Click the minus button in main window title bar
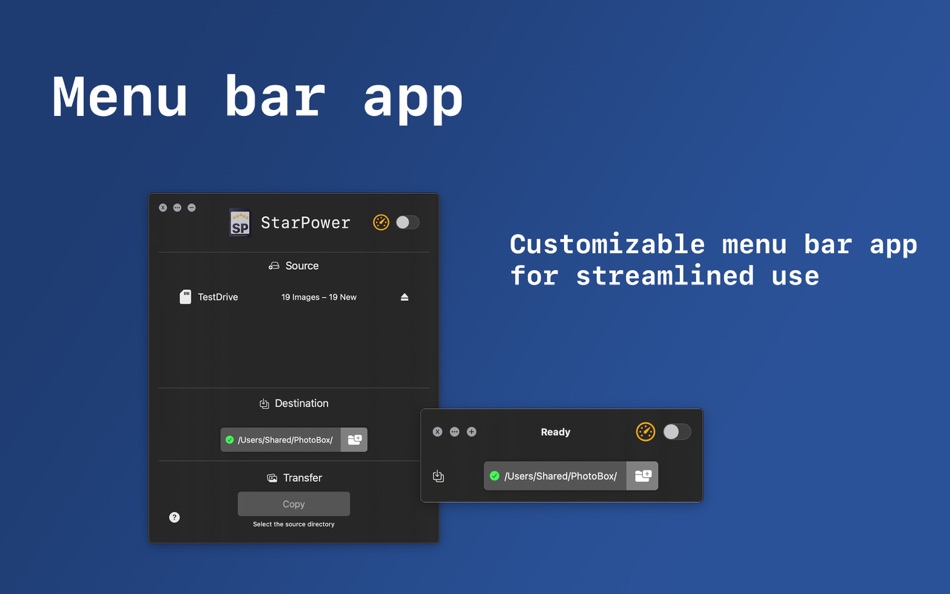 pyautogui.click(x=191, y=207)
